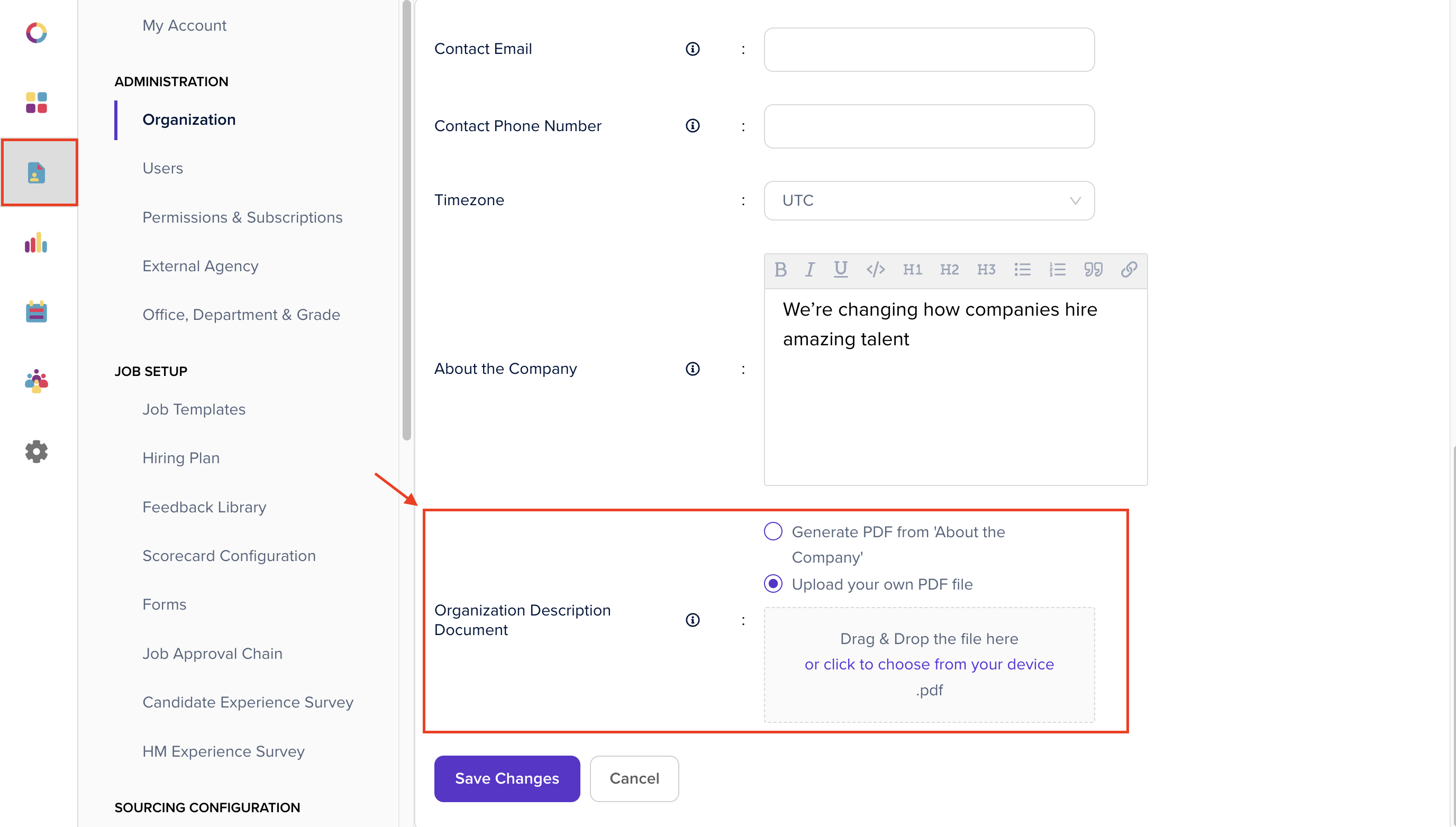
Task: Open HM Experience Survey
Action: point(223,751)
